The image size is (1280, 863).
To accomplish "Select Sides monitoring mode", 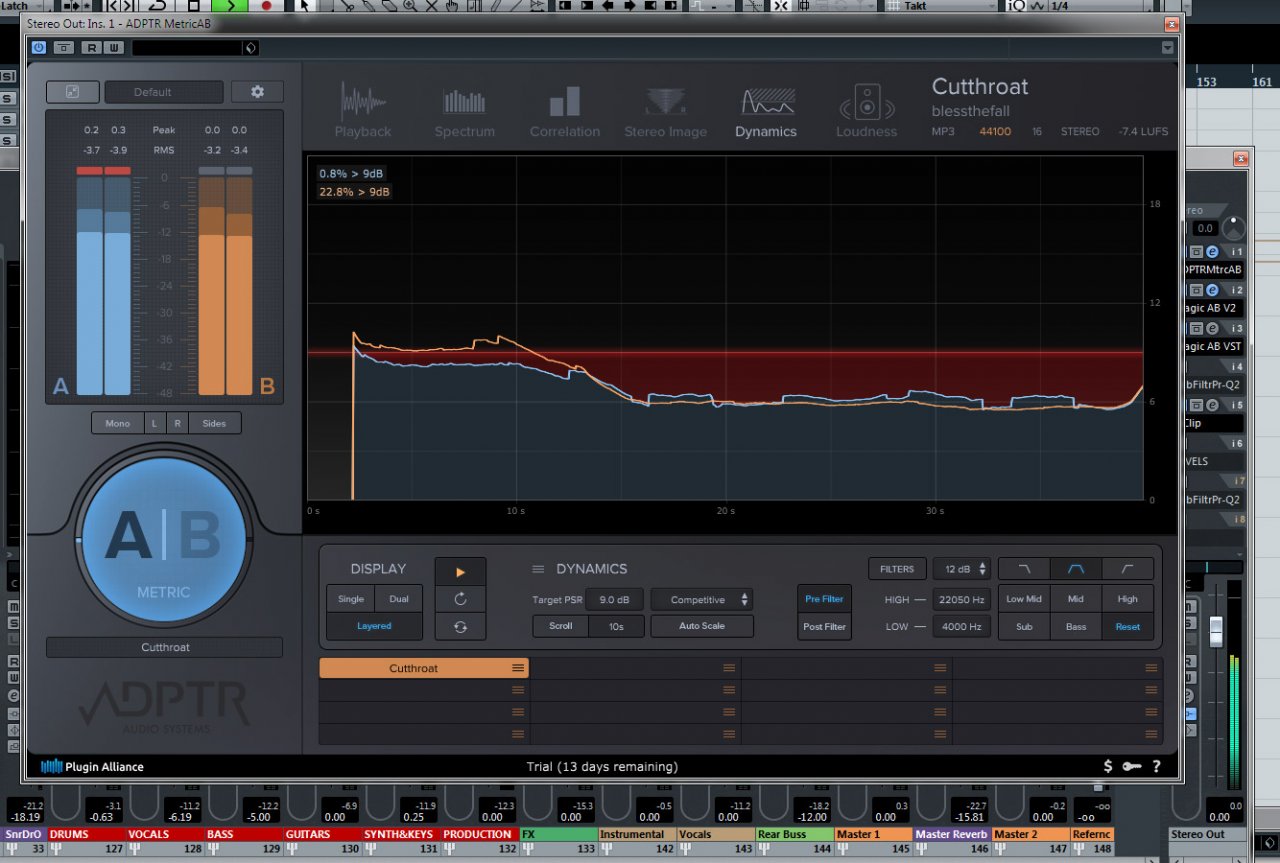I will 214,423.
